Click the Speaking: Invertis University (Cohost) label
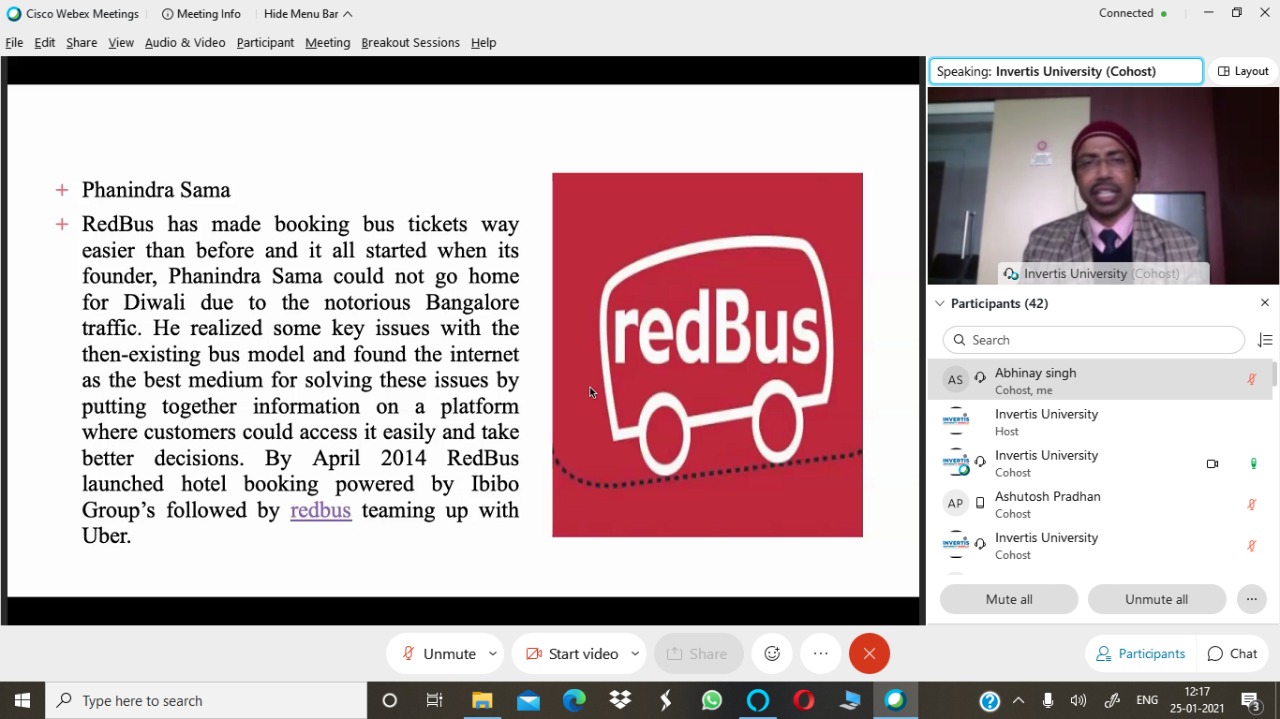Viewport: 1280px width, 719px height. click(1066, 71)
